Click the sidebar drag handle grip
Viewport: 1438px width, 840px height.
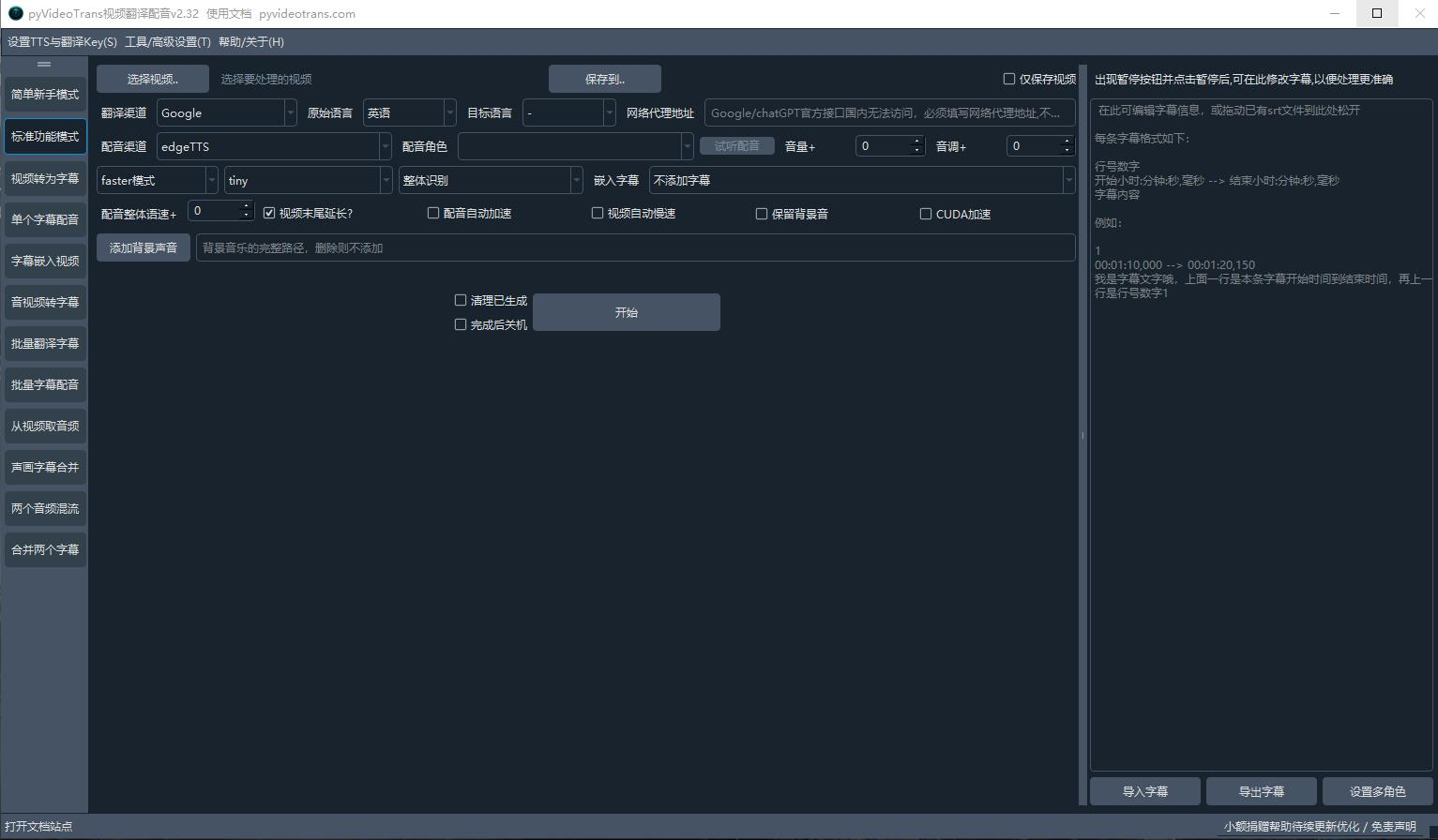(44, 65)
